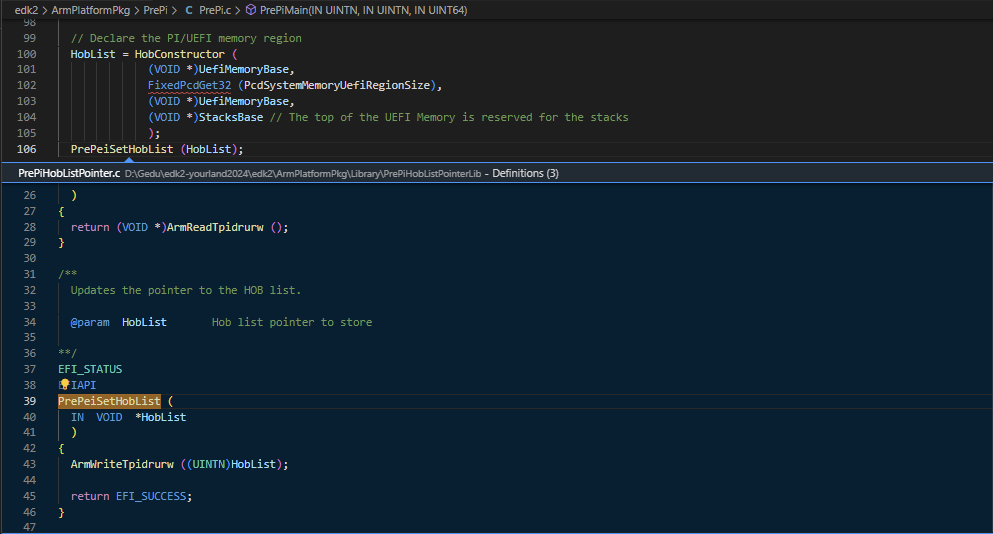993x534 pixels.
Task: Click the PrePiHobListPointer.c peek title
Action: 69,173
